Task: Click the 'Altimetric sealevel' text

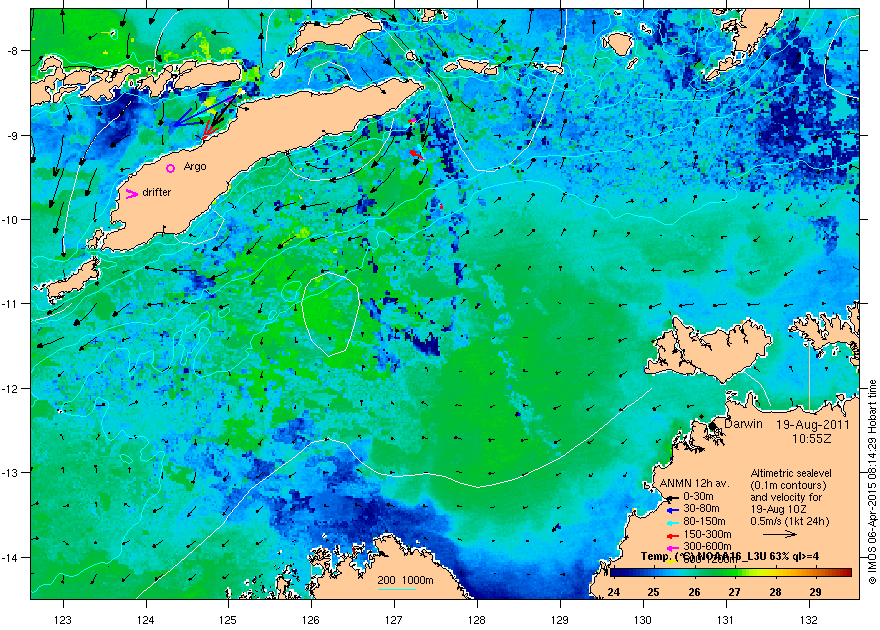Action: (791, 473)
